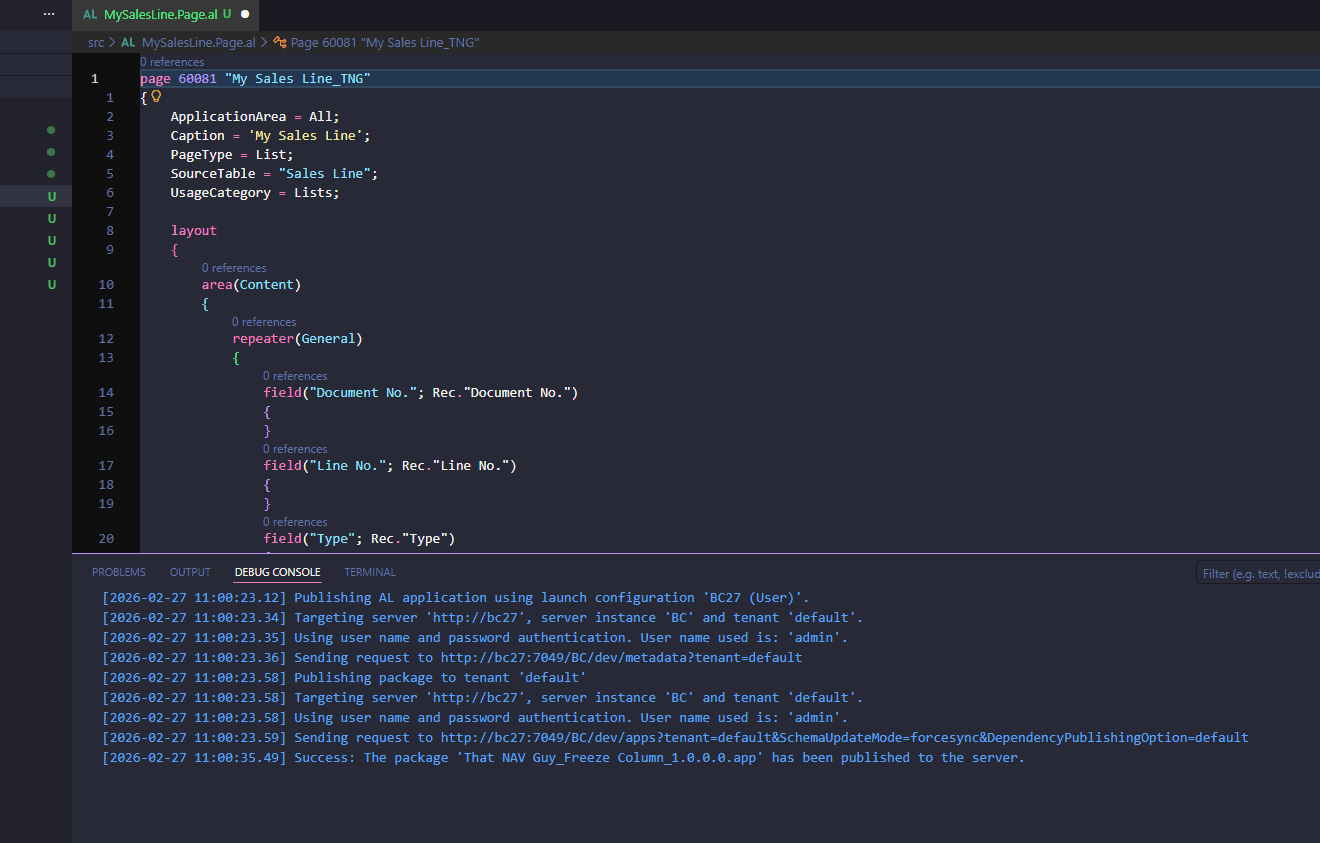Open the TERMINAL panel tab
1320x843 pixels.
pyautogui.click(x=370, y=572)
